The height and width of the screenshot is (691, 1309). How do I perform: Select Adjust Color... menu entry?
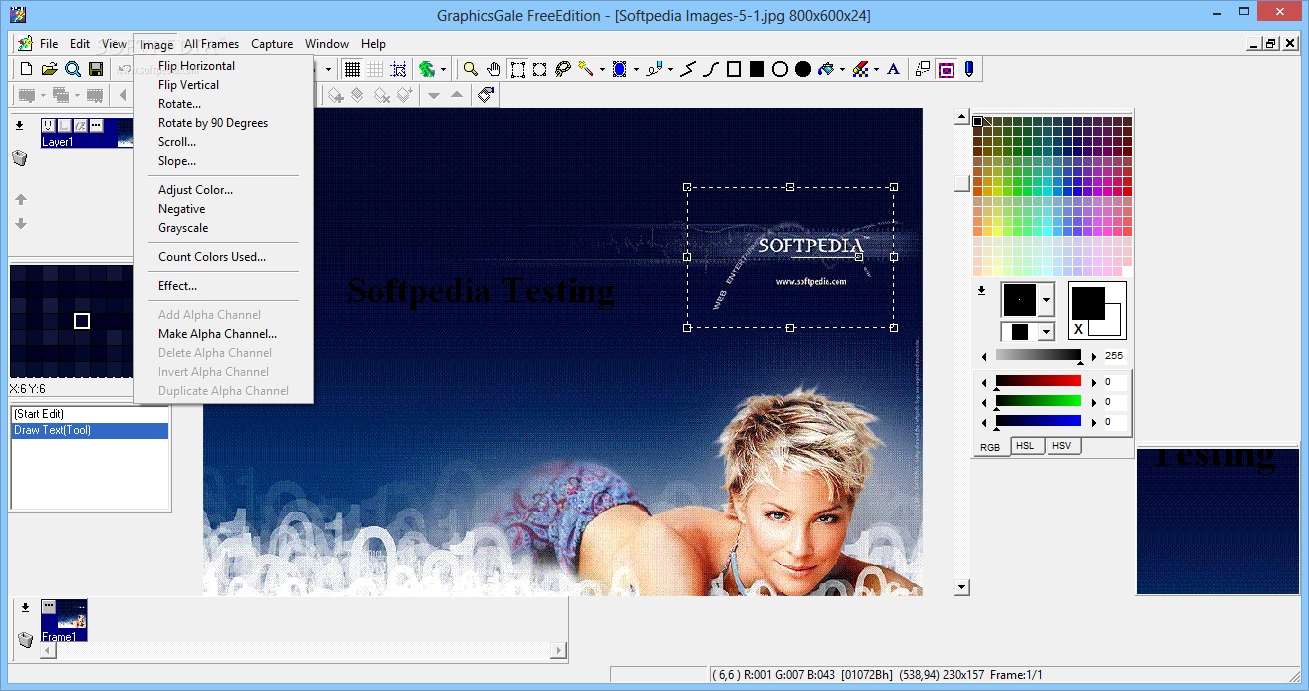point(195,190)
